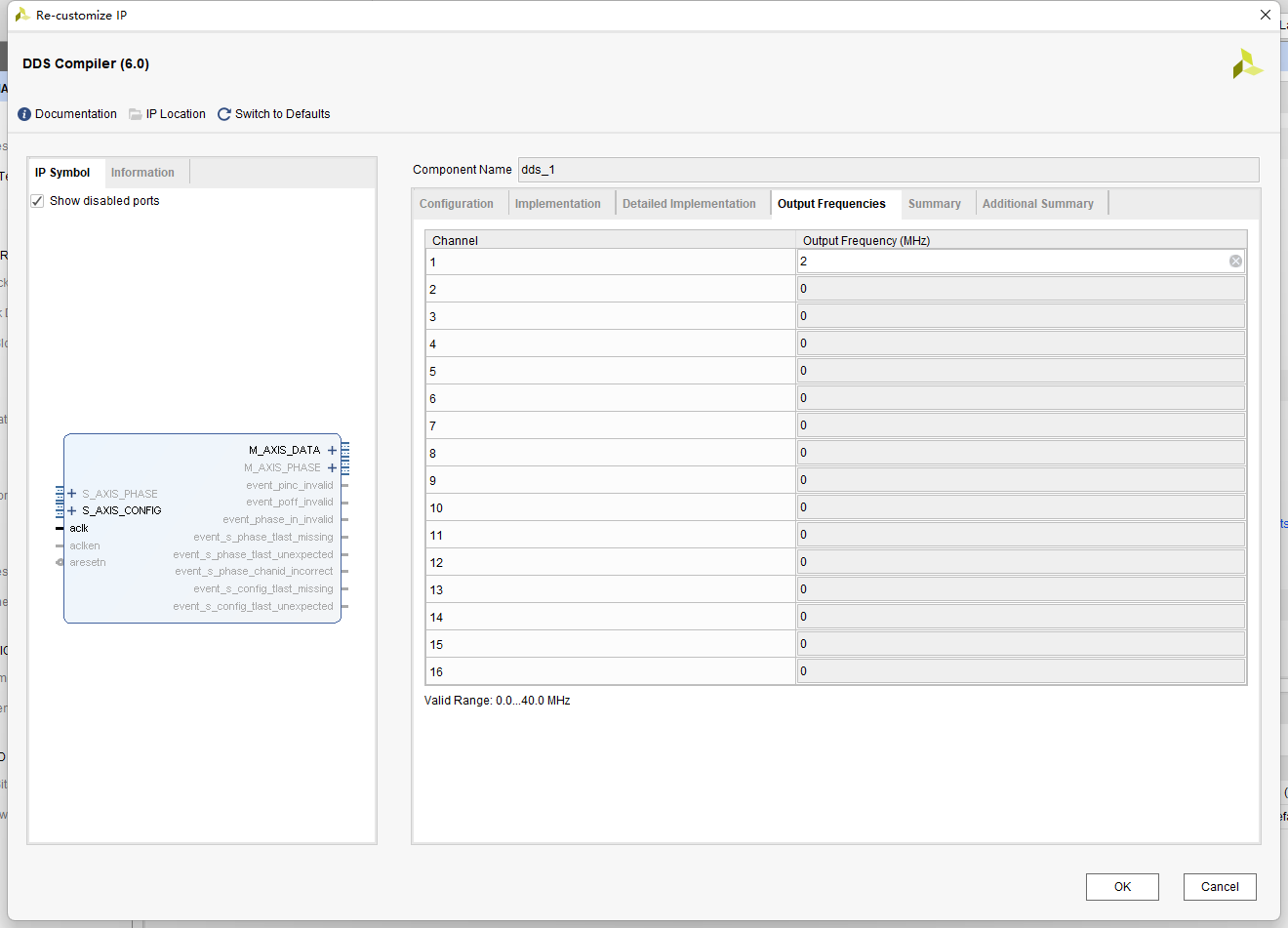Open the Summary tab
This screenshot has height=928, width=1288.
pyautogui.click(x=935, y=204)
